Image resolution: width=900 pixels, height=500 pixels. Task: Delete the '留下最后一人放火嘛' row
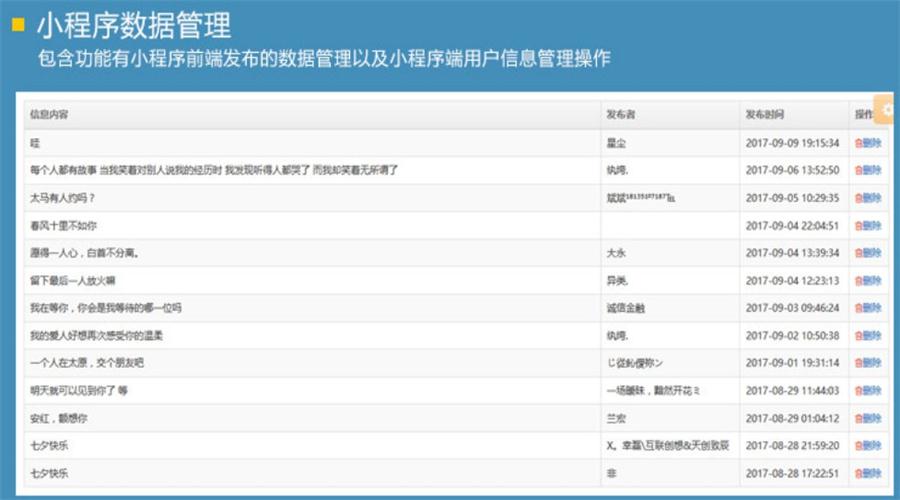click(x=868, y=280)
